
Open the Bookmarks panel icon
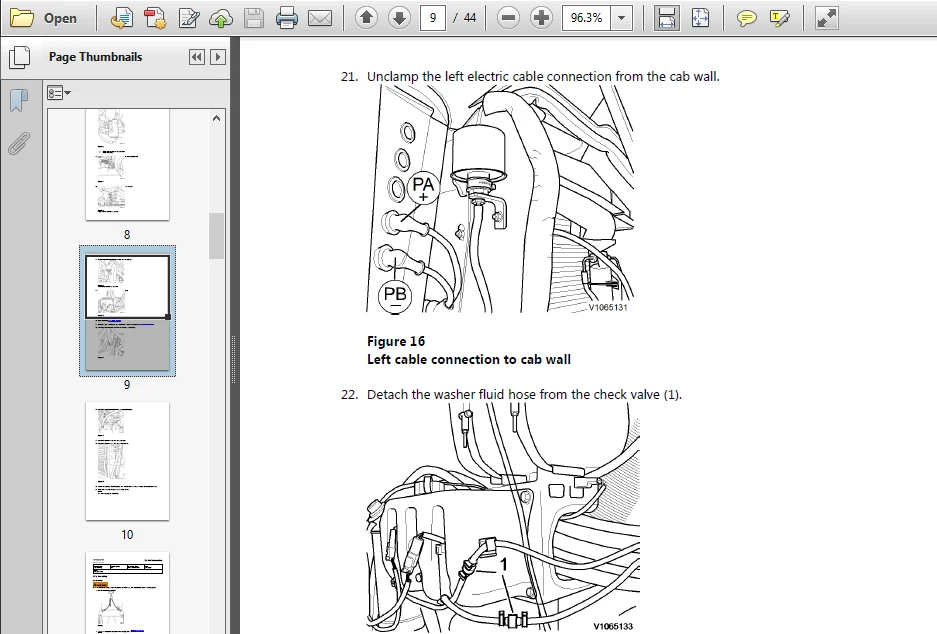[19, 100]
